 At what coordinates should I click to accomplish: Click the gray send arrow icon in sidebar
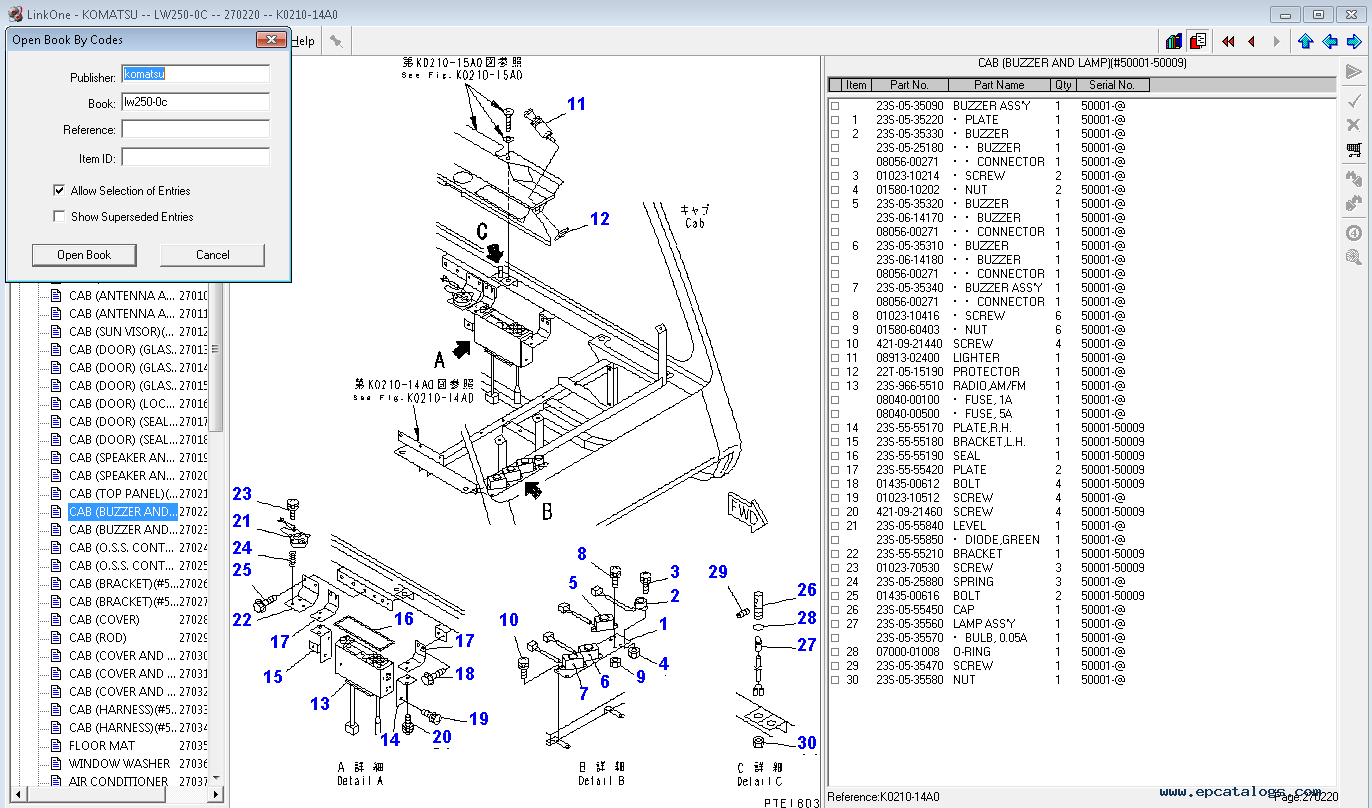[x=1353, y=72]
